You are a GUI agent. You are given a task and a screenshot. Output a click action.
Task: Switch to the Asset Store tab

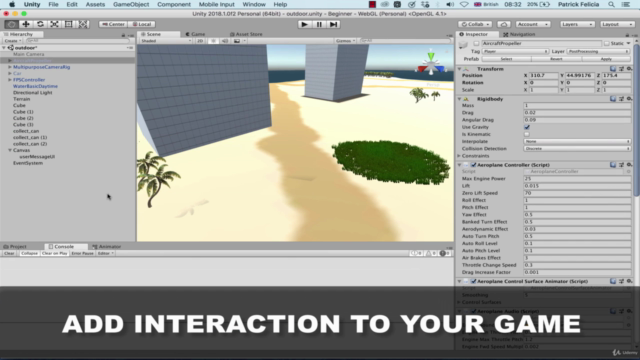(x=246, y=34)
